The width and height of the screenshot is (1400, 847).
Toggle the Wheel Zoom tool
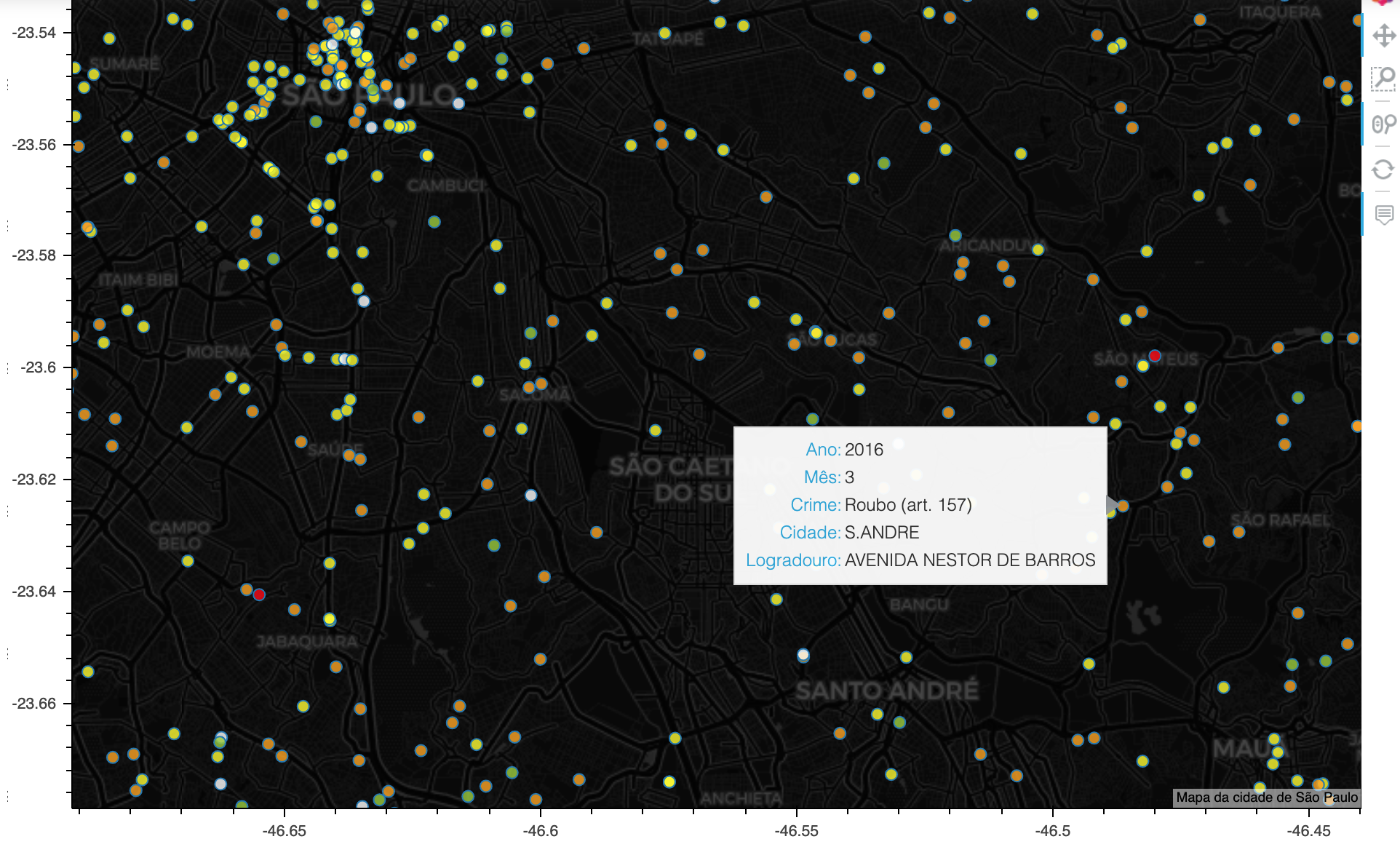[x=1383, y=124]
